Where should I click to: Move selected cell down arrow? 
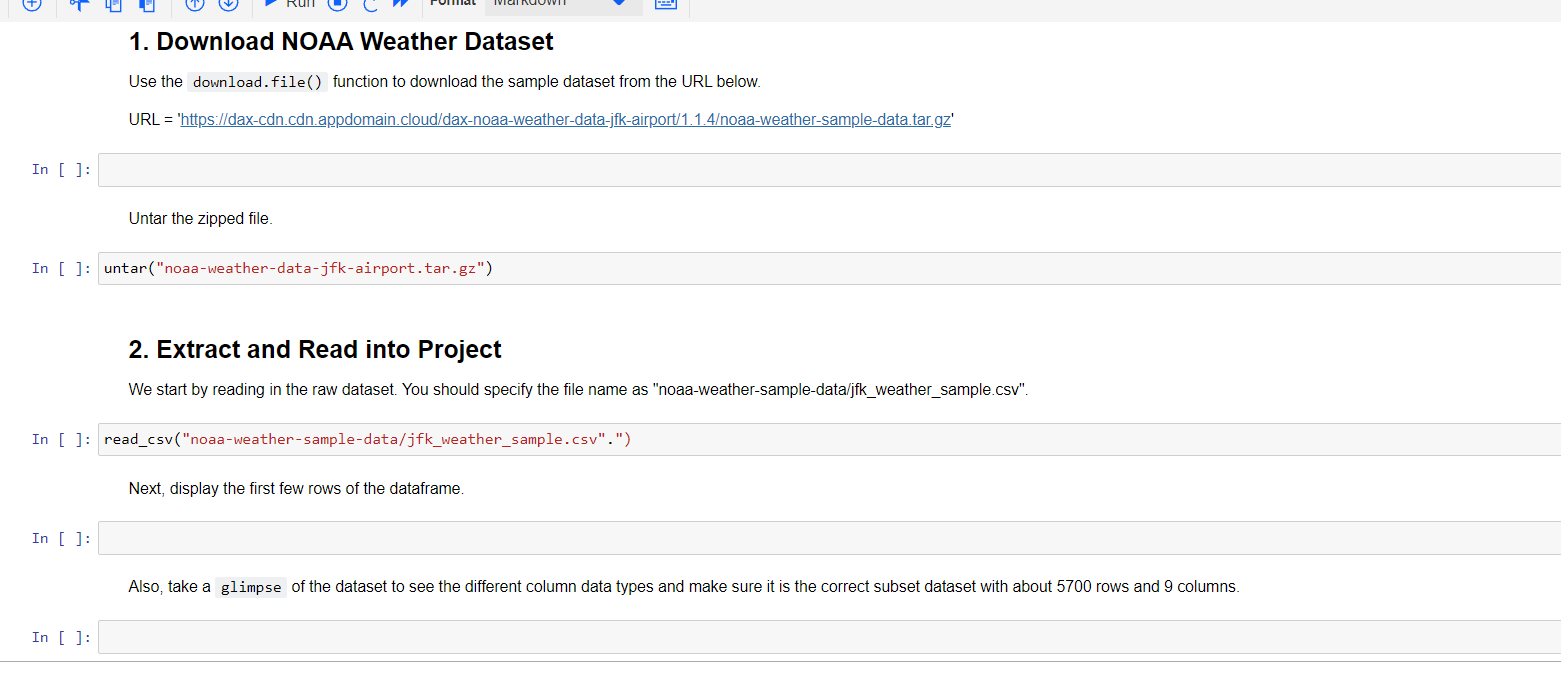coord(228,4)
